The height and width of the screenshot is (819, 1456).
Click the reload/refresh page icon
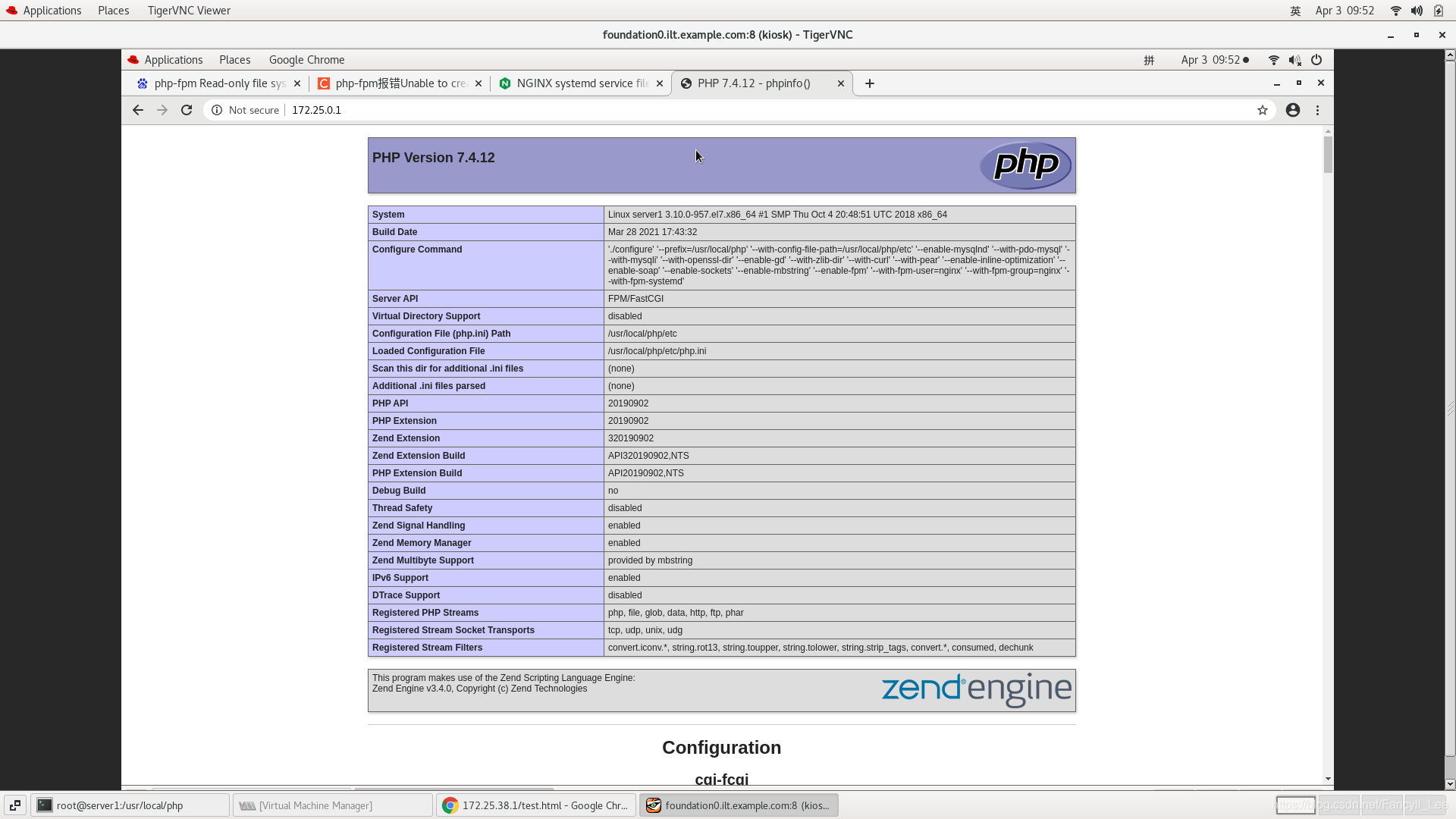[x=186, y=110]
